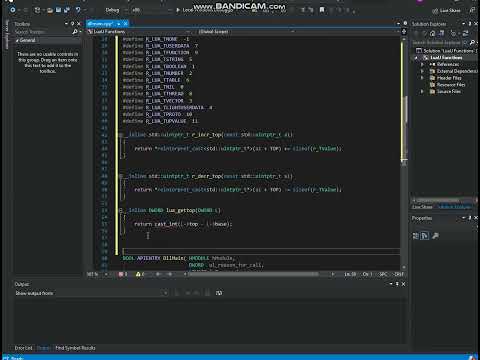Screen dimensions: 480x360
Task: Close the Properties panel
Action: click(476, 218)
